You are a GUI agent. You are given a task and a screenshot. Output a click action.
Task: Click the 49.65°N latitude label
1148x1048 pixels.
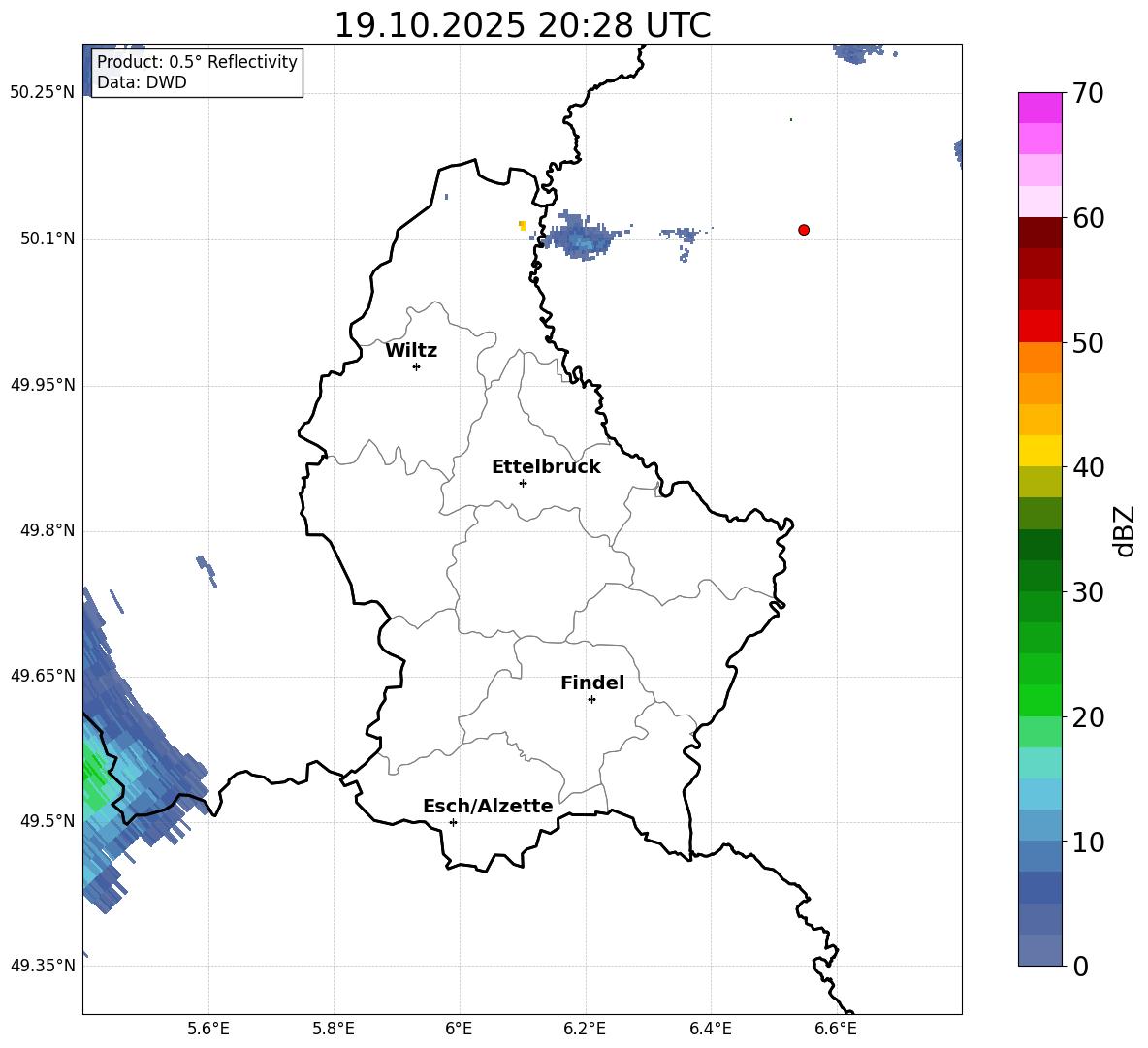(x=43, y=676)
